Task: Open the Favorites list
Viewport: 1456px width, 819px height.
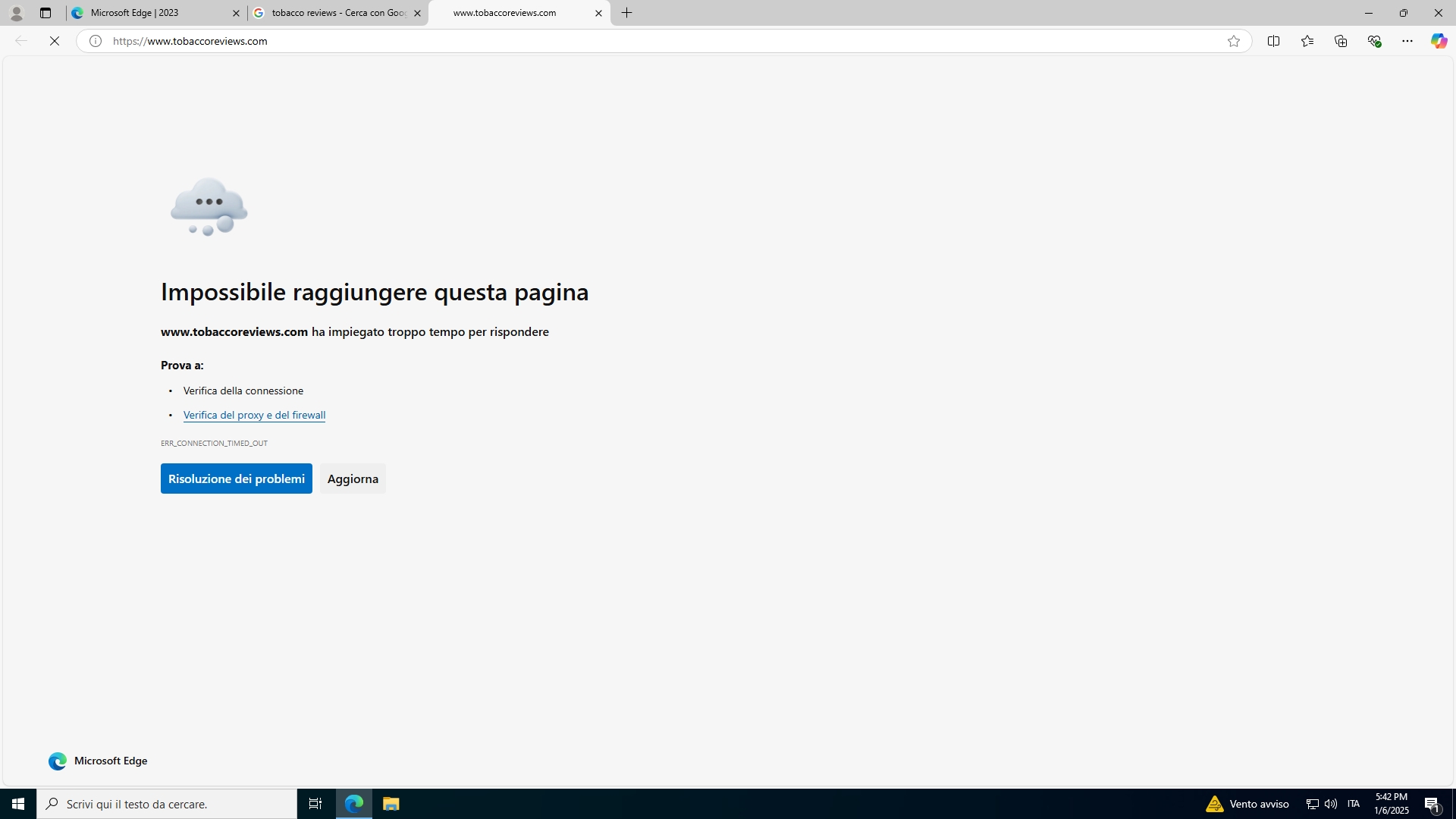Action: click(x=1307, y=41)
